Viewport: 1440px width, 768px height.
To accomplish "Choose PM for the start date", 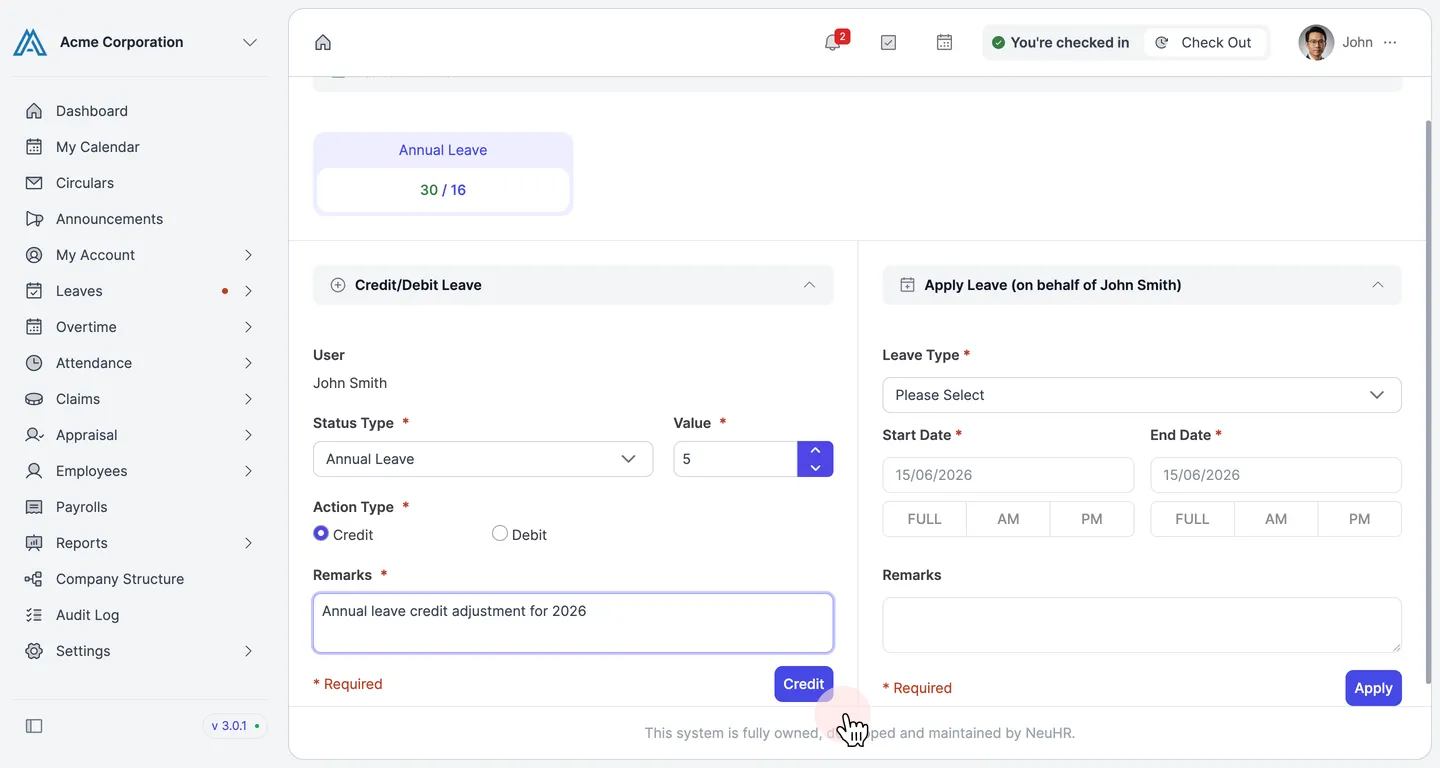I will point(1092,519).
